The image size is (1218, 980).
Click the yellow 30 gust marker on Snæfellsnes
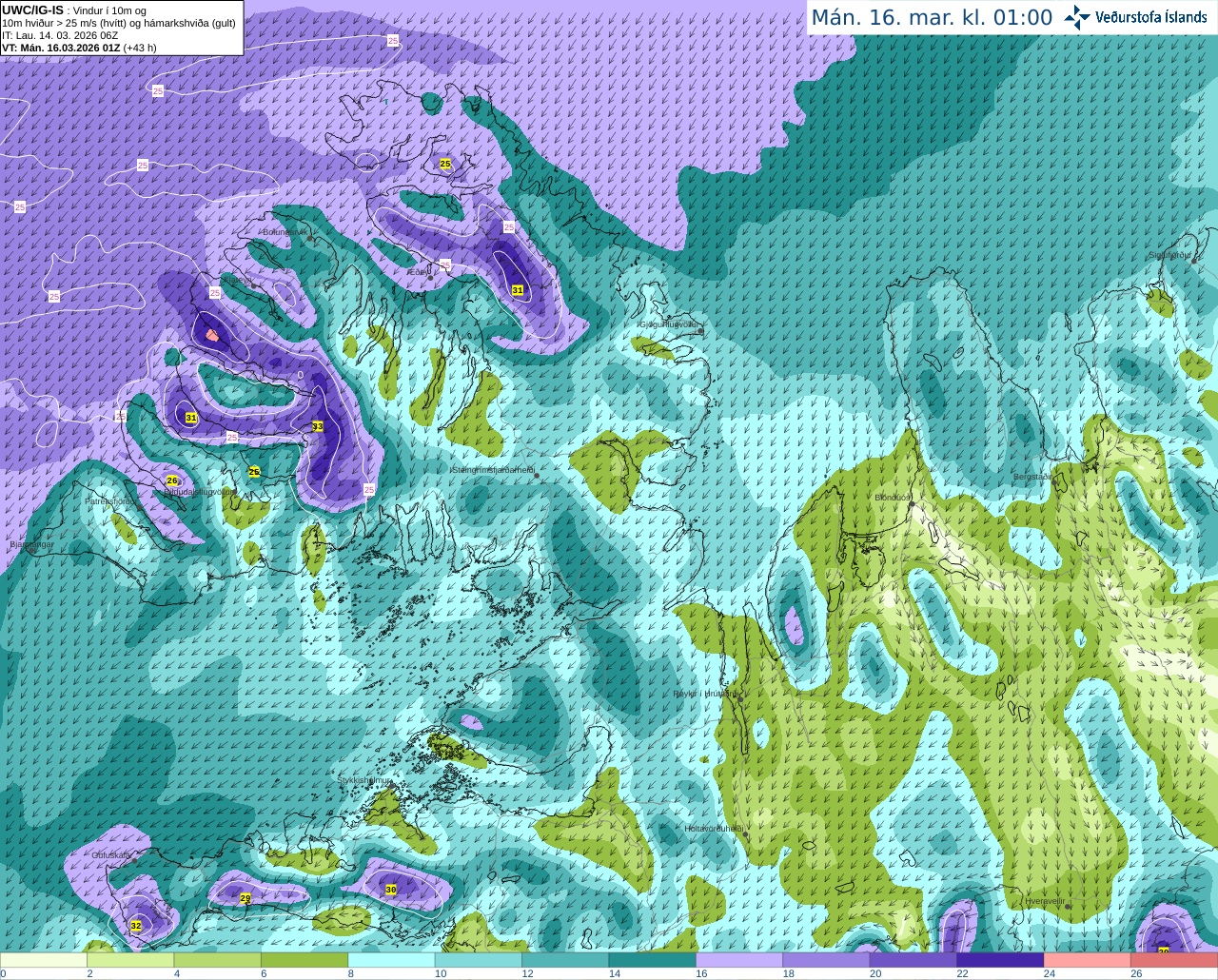pyautogui.click(x=391, y=890)
